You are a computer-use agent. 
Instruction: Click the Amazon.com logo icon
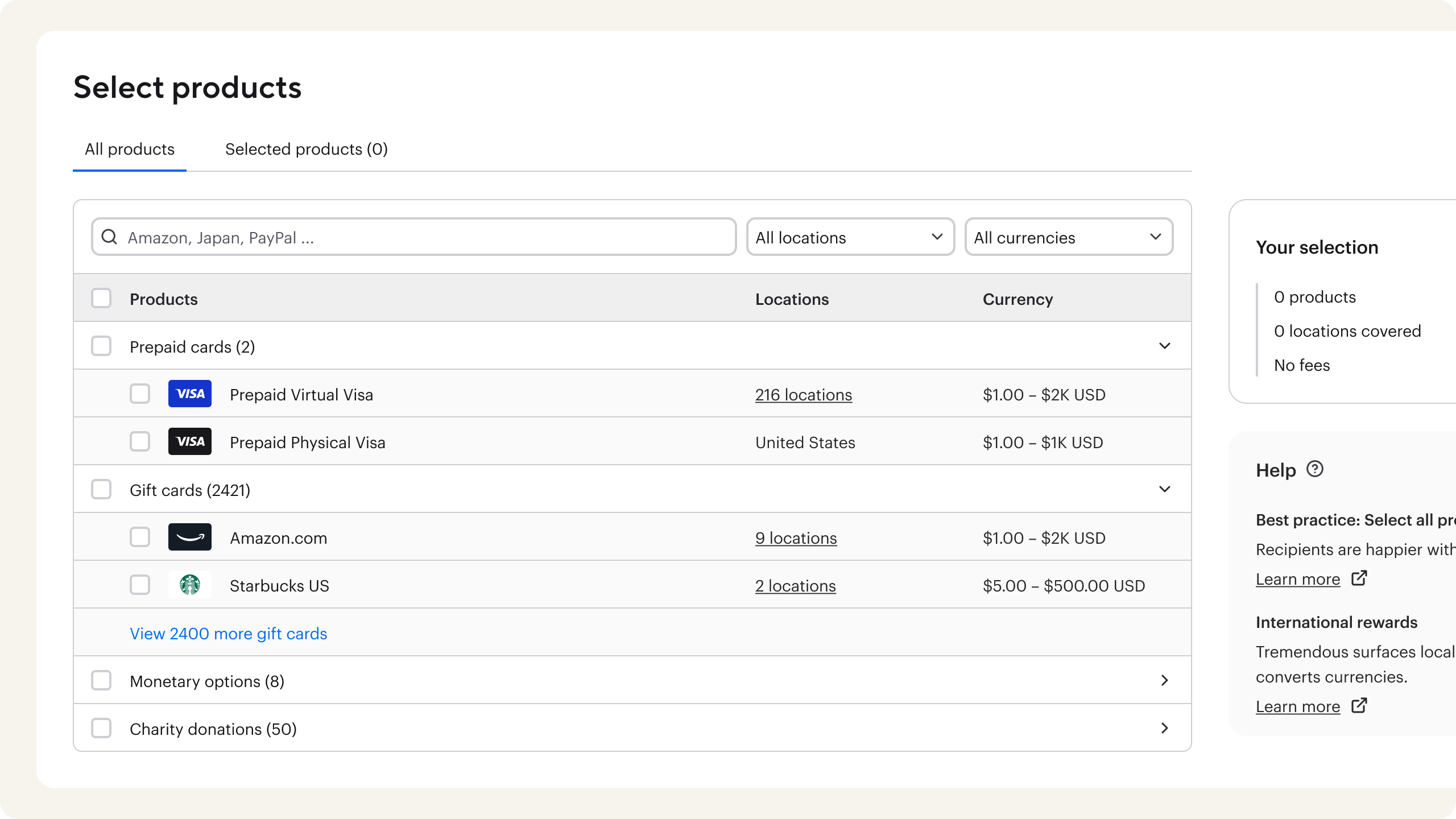(189, 537)
